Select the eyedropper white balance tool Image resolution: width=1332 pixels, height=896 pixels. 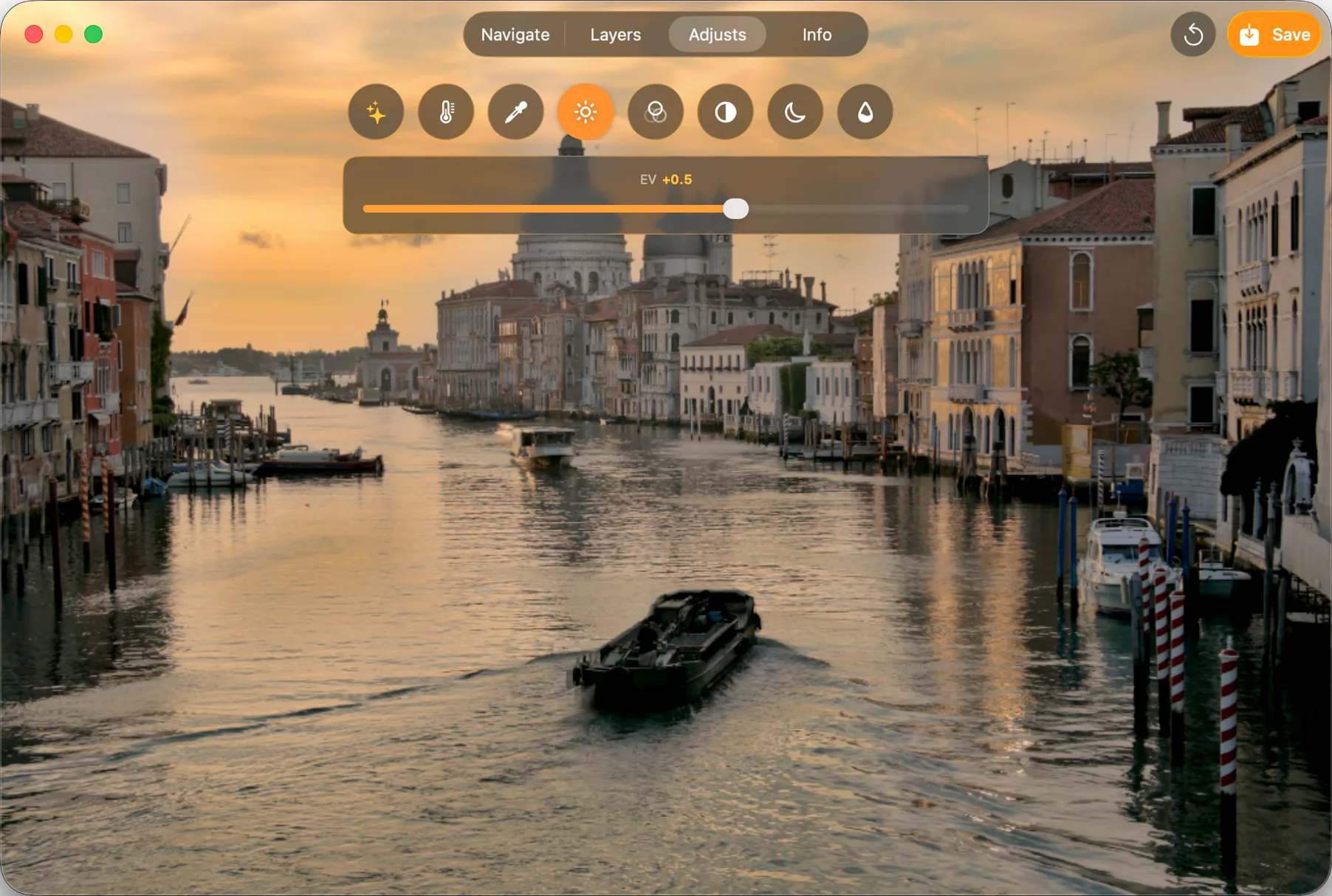[x=515, y=112]
